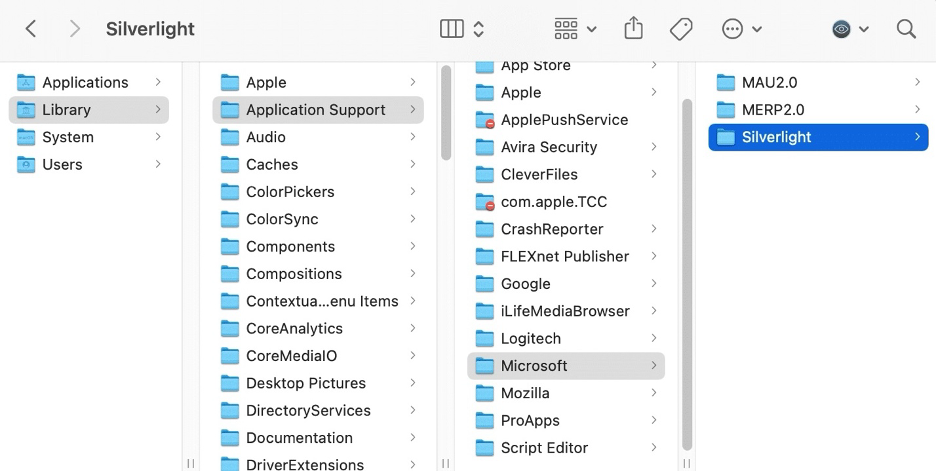Click the ApplePushService restricted folder icon
The height and width of the screenshot is (472, 936).
tap(485, 120)
